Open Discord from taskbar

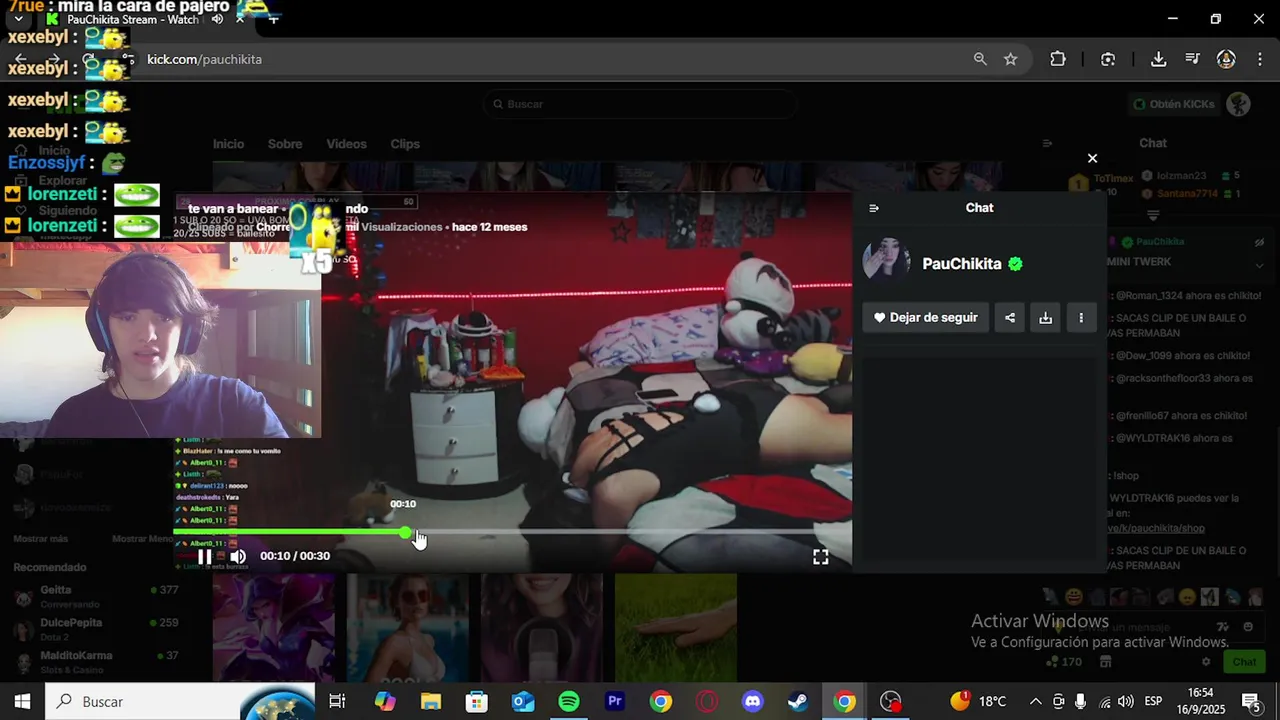pos(753,702)
